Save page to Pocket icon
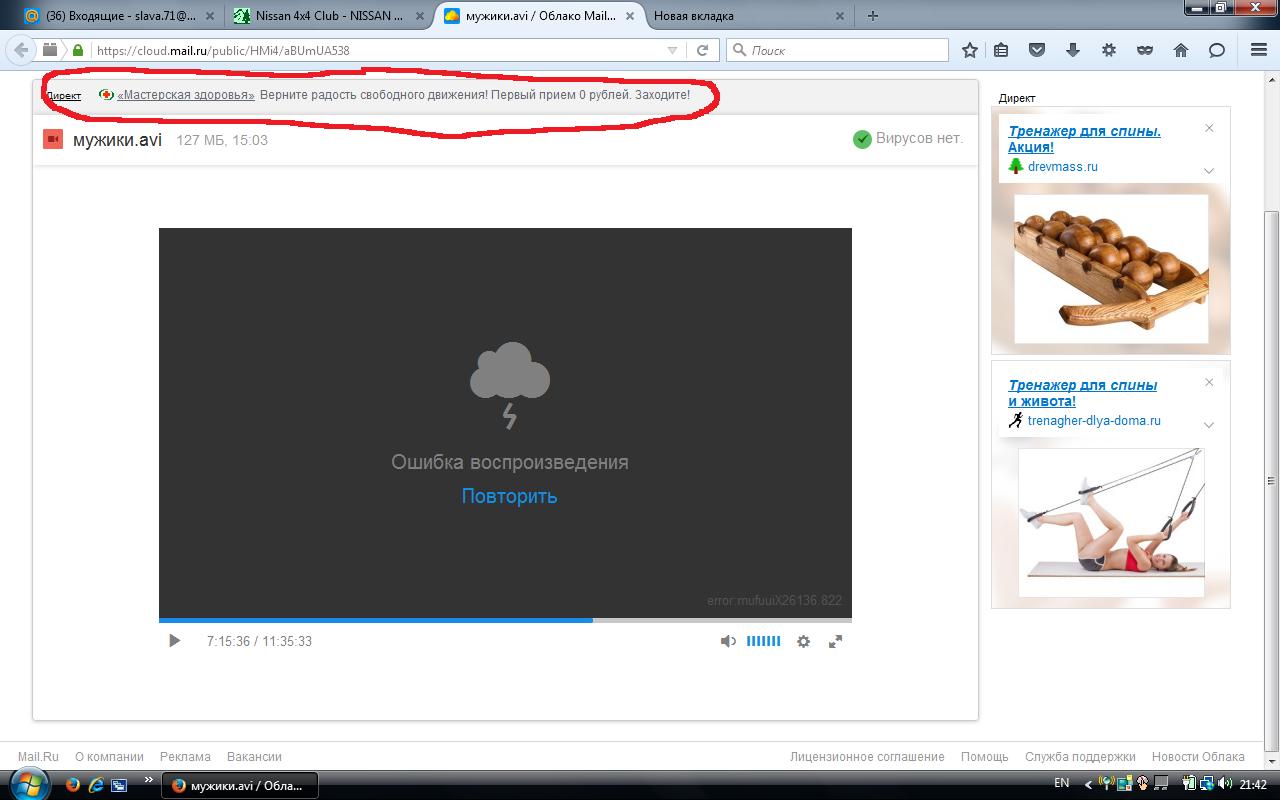This screenshot has width=1280, height=800. coord(1037,50)
